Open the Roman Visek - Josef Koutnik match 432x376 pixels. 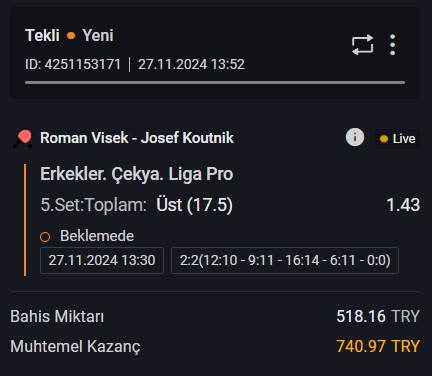click(x=137, y=138)
